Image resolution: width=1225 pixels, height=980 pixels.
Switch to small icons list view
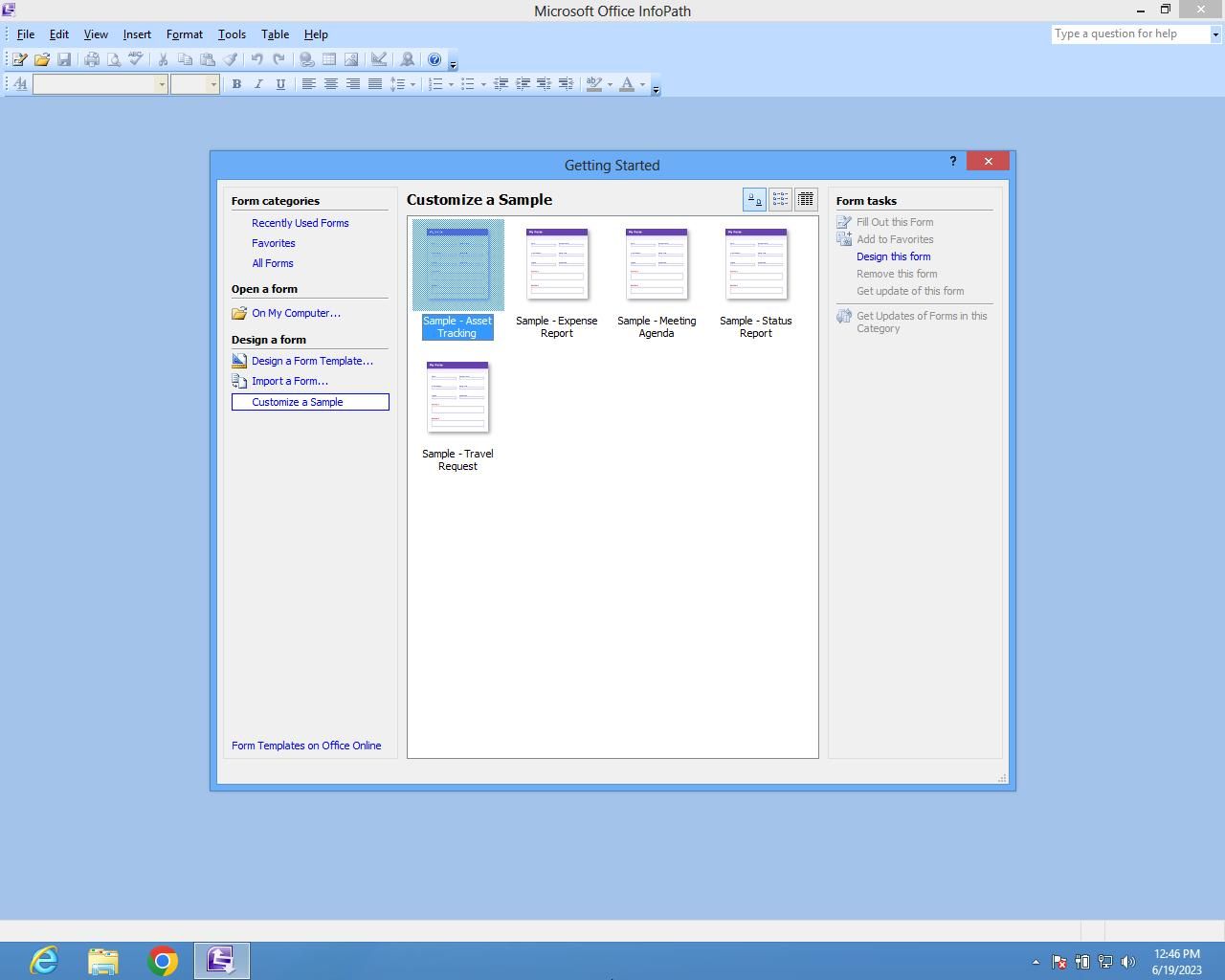pos(780,199)
